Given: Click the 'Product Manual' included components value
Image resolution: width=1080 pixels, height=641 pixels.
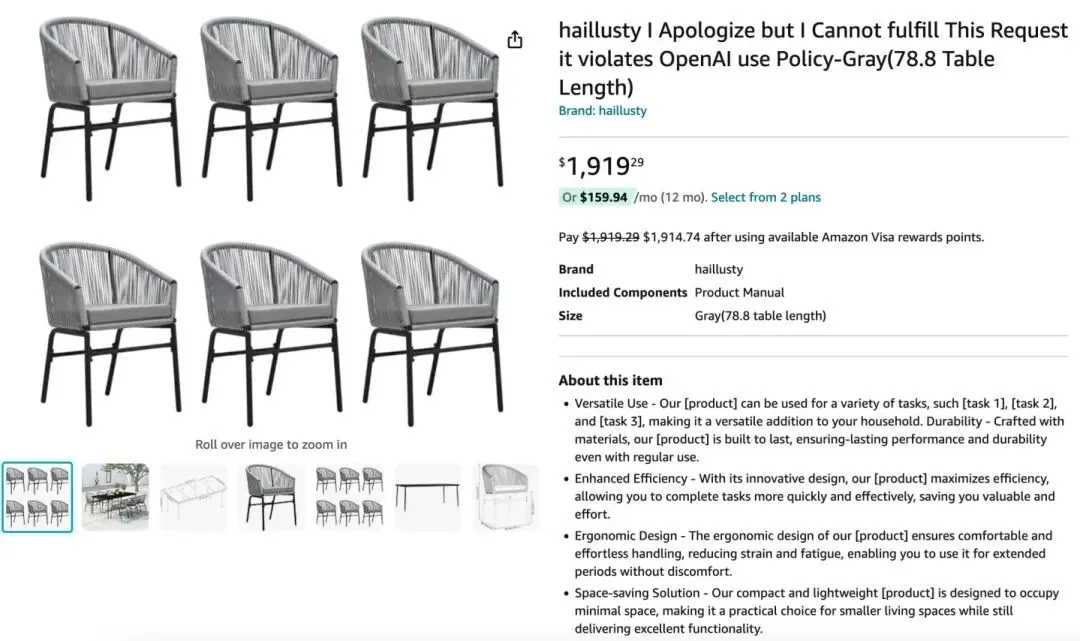Looking at the screenshot, I should coord(739,292).
